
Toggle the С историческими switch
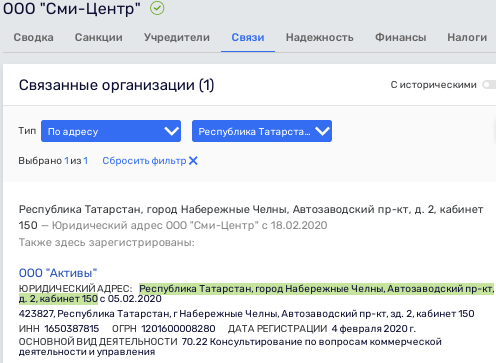489,85
